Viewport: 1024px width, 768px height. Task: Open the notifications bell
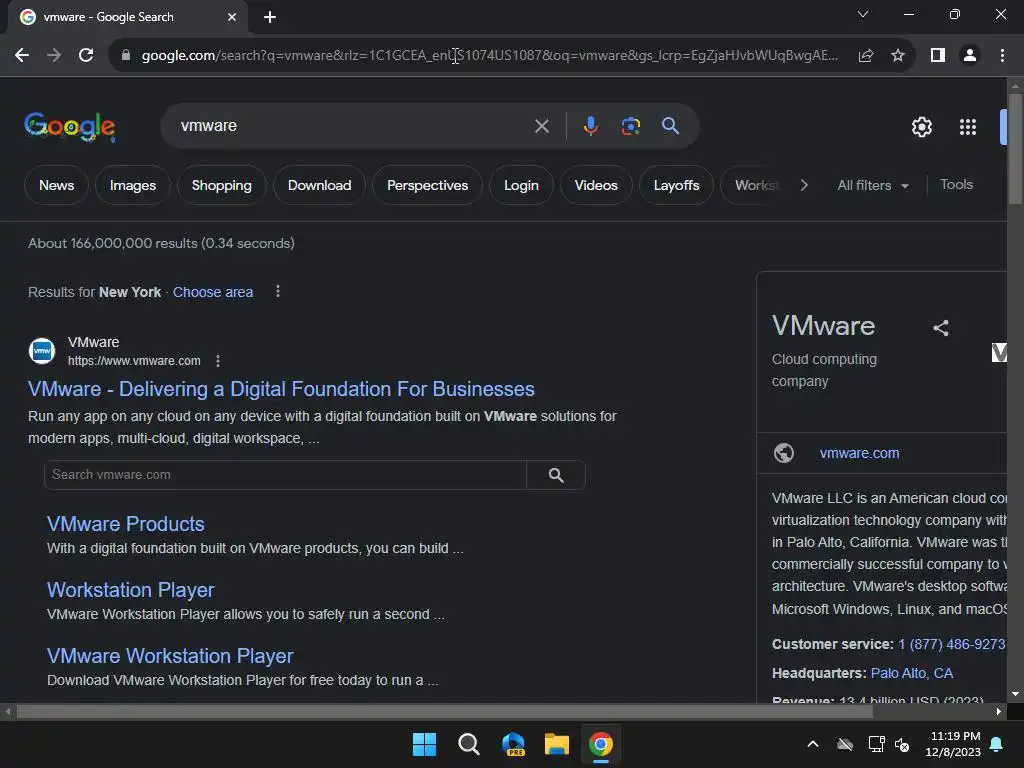(997, 744)
